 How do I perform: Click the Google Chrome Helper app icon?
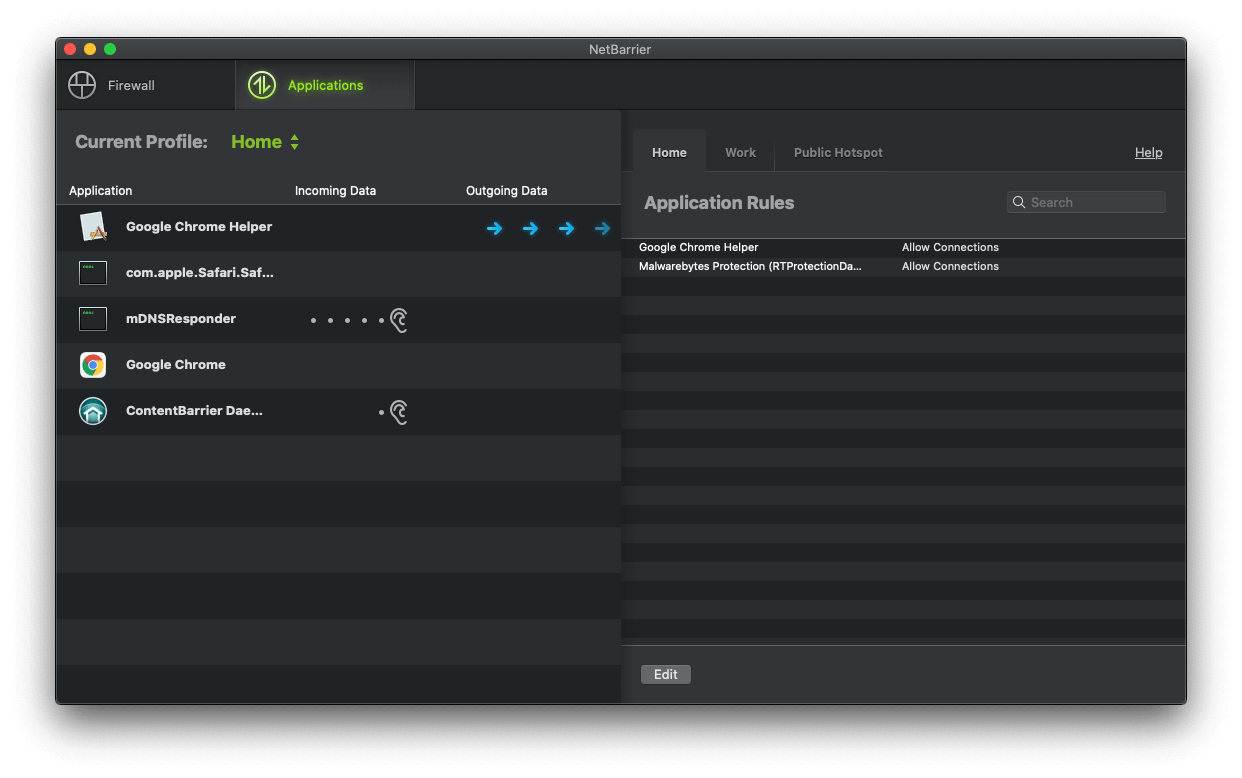click(x=93, y=227)
